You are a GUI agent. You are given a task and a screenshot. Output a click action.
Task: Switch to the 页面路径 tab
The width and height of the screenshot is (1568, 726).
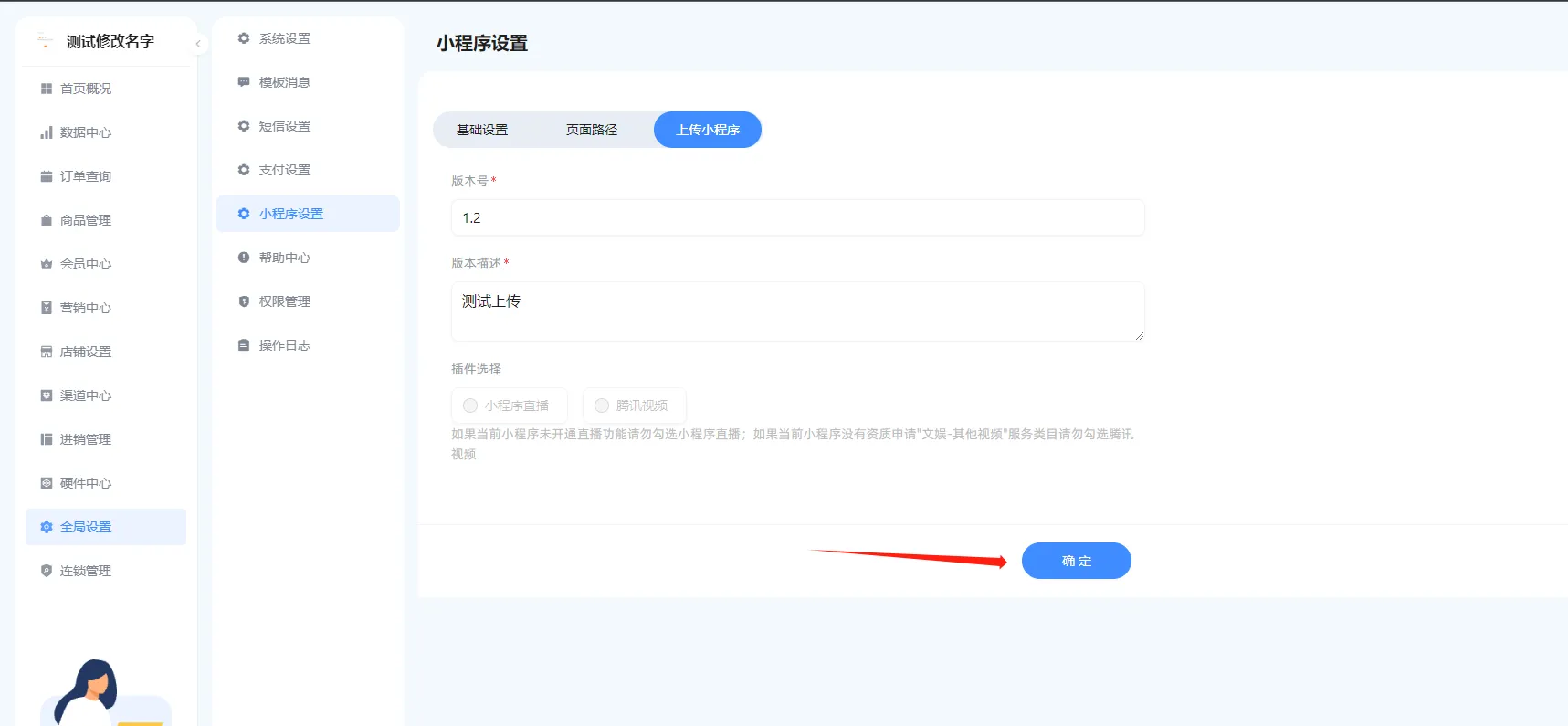tap(592, 130)
